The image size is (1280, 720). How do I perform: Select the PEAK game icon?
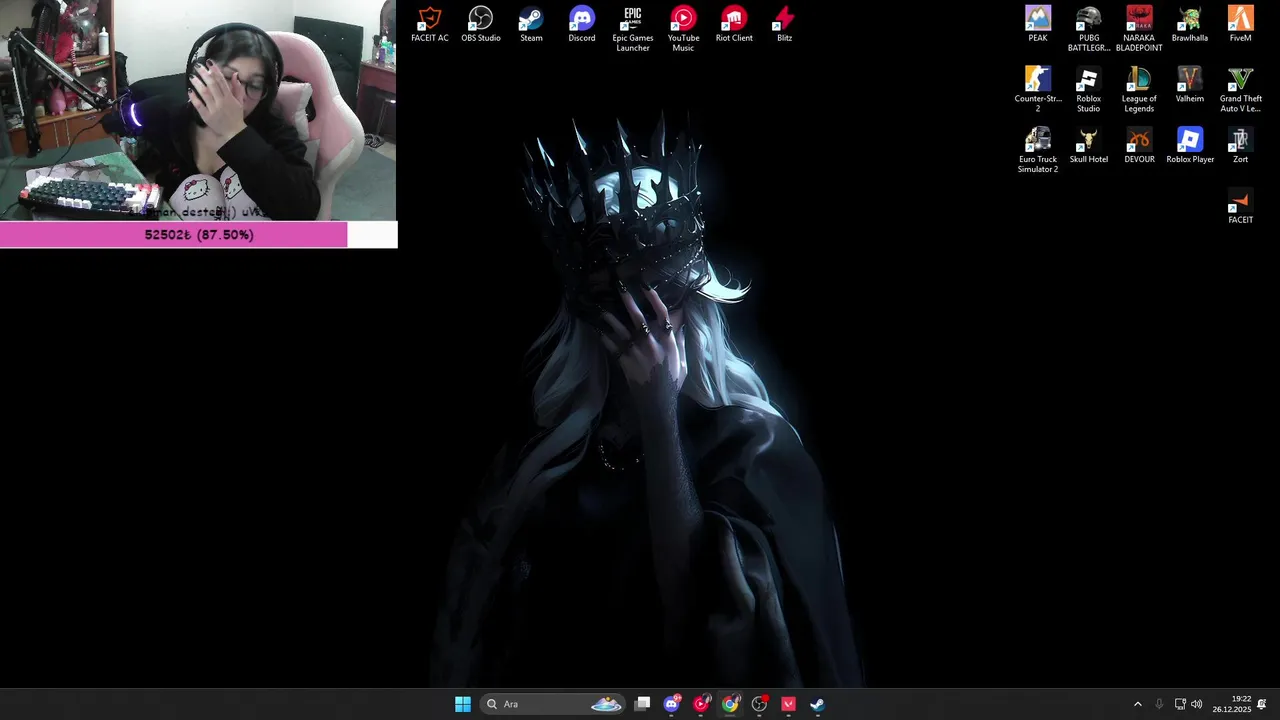[1038, 25]
